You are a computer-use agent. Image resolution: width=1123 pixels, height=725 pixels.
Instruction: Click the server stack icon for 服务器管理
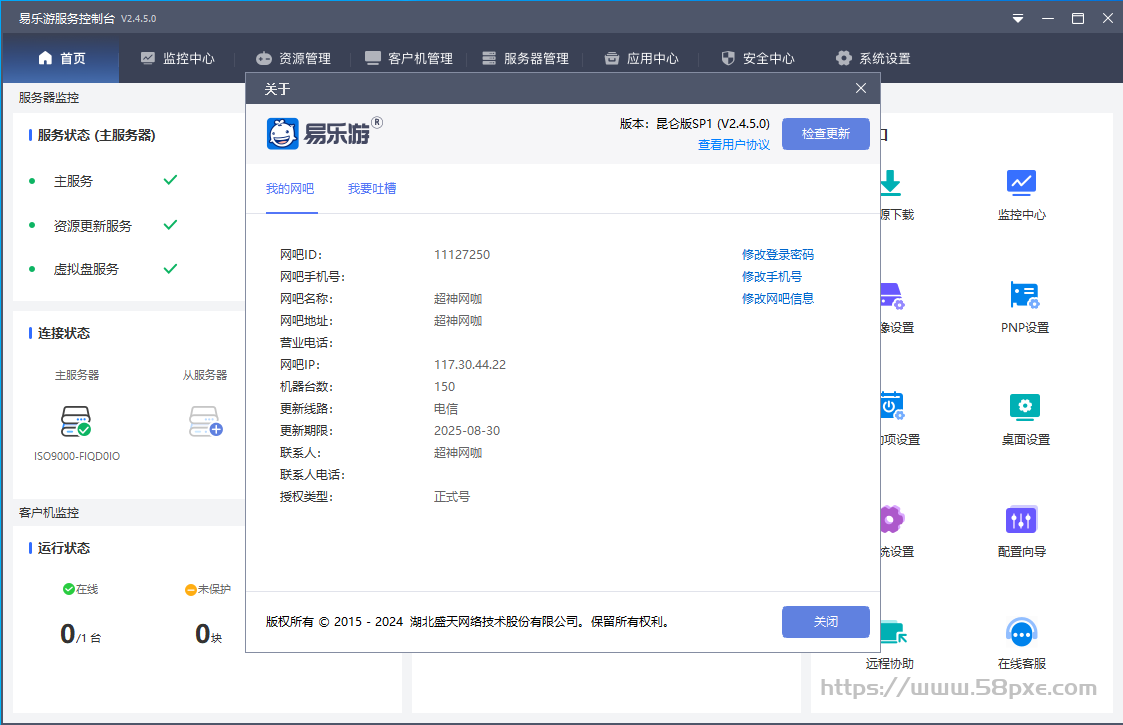click(x=488, y=58)
